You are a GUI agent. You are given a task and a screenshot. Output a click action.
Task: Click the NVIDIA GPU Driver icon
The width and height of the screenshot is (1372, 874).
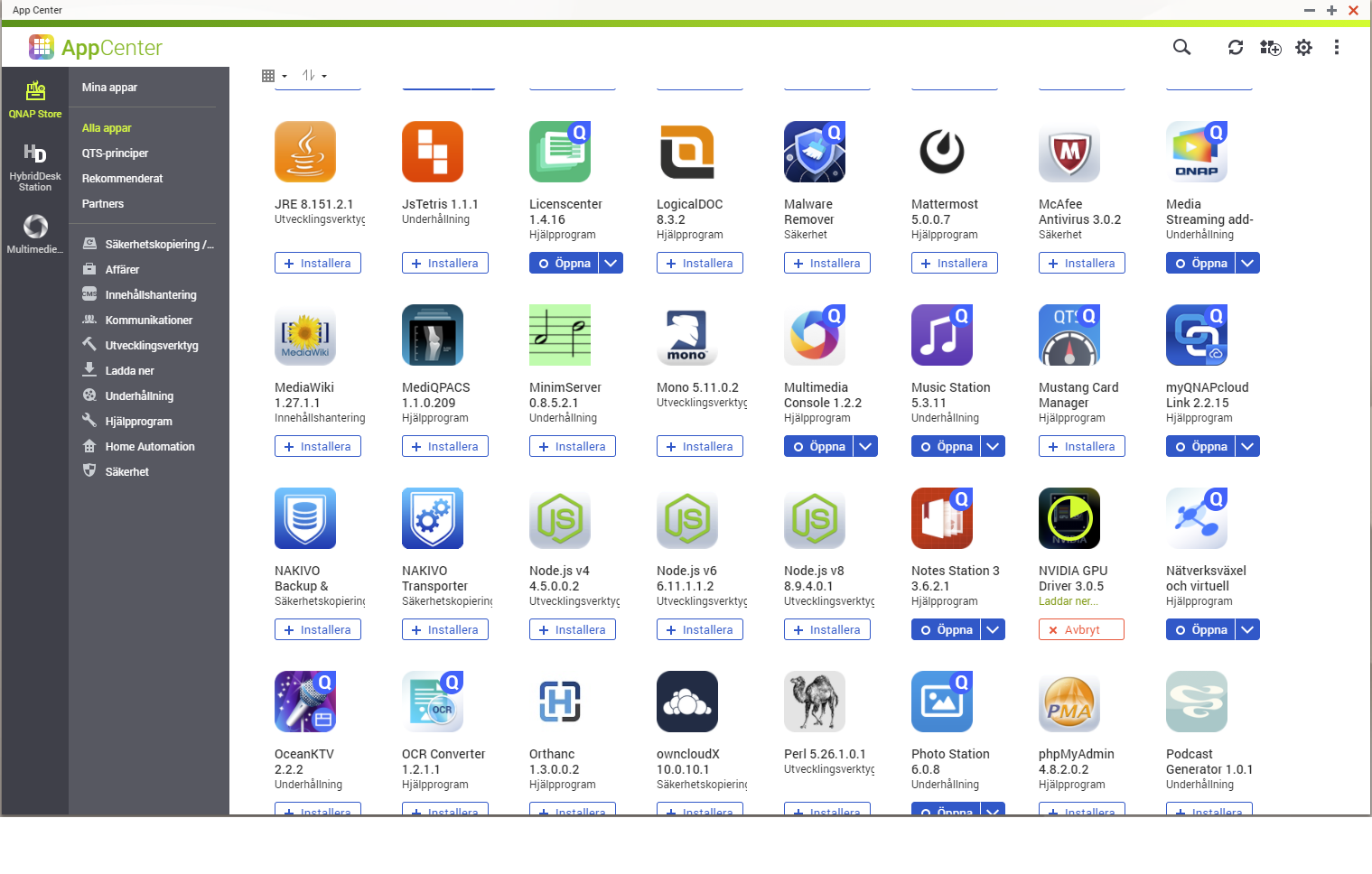click(1069, 518)
